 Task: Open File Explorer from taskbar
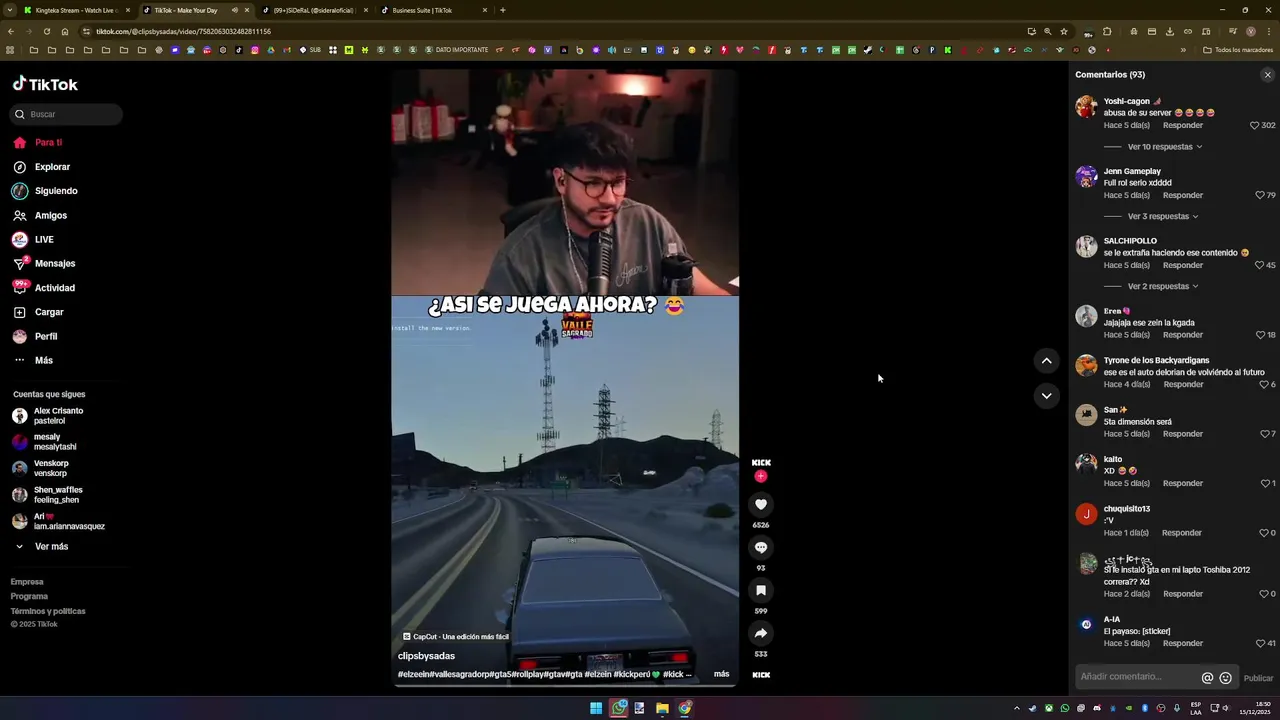662,708
